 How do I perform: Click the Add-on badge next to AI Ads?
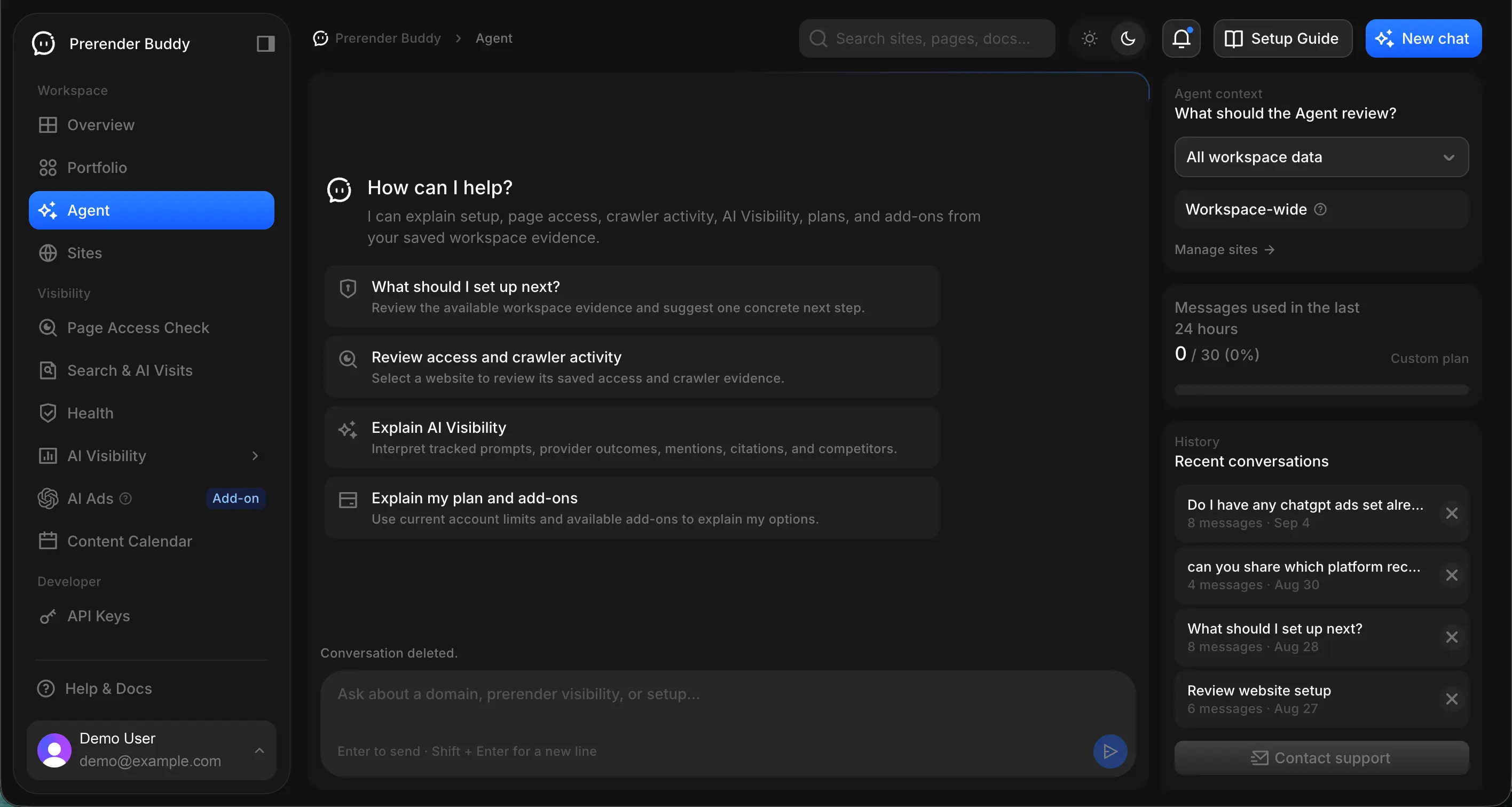tap(235, 499)
